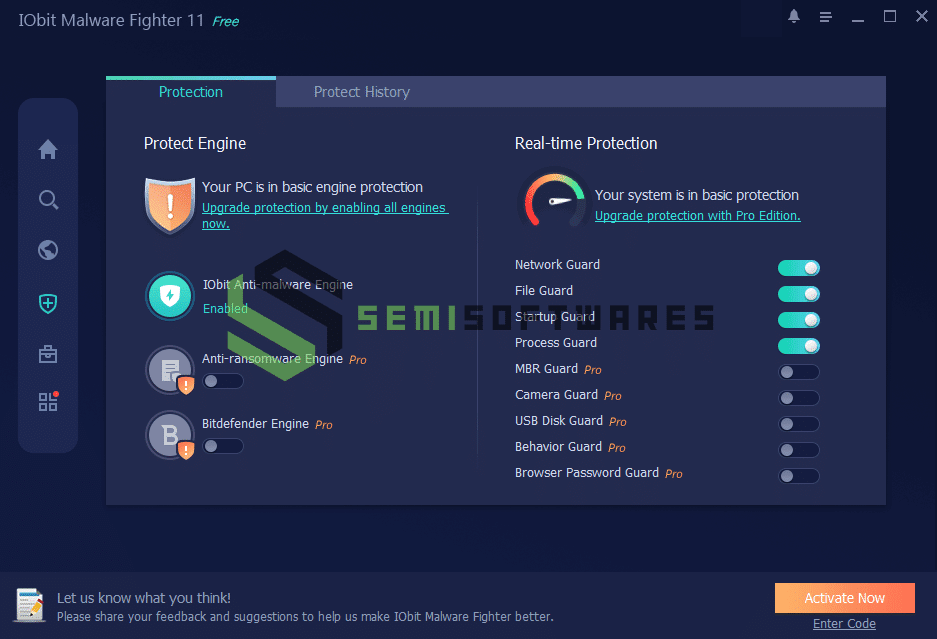The image size is (937, 639).
Task: Open the Scan magnifier icon in sidebar
Action: point(48,200)
